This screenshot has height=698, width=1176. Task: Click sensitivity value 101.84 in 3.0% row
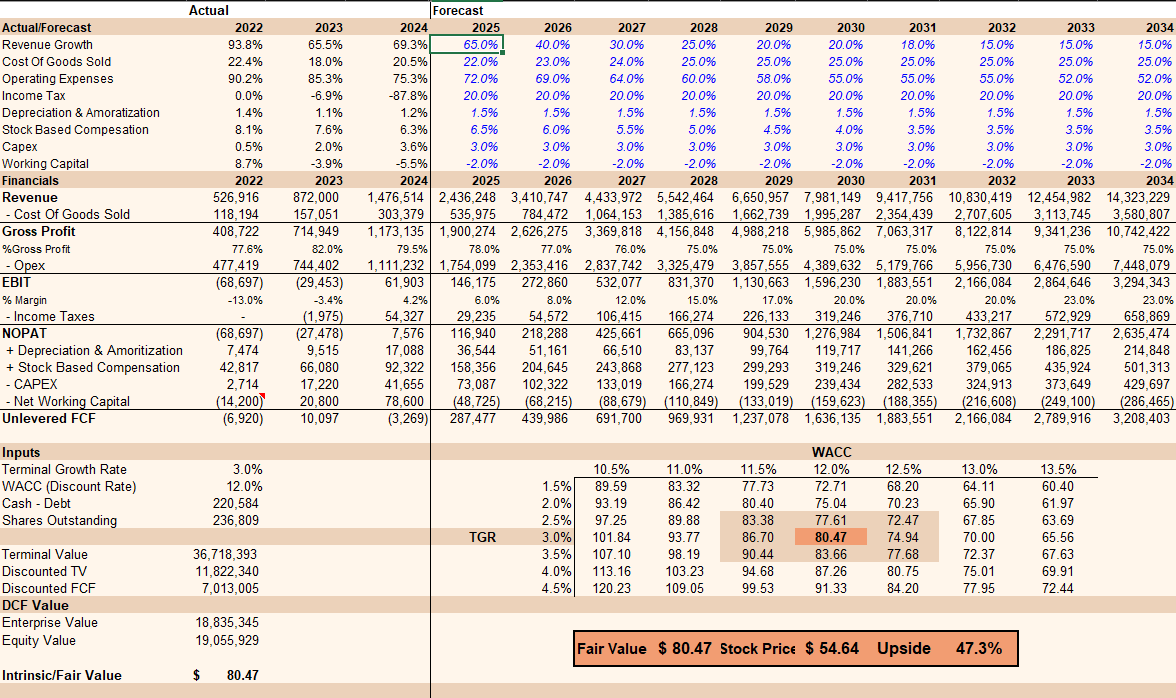(611, 538)
